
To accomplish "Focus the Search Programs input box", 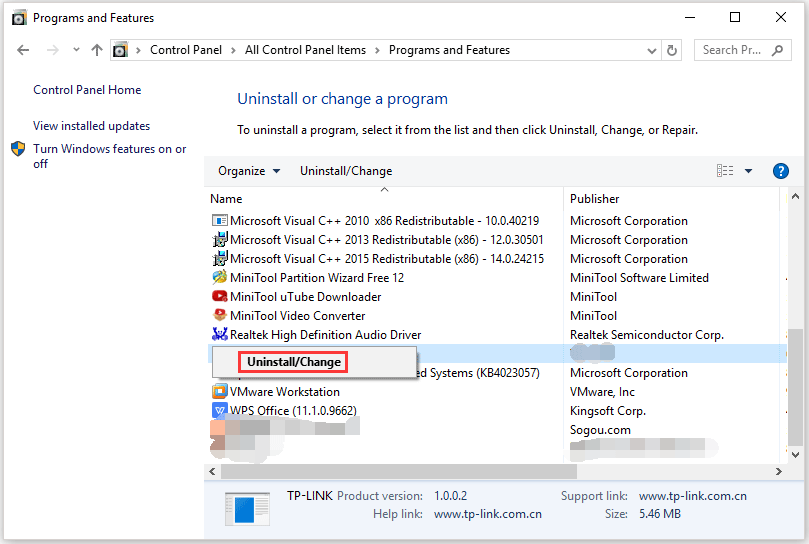I will (x=743, y=50).
